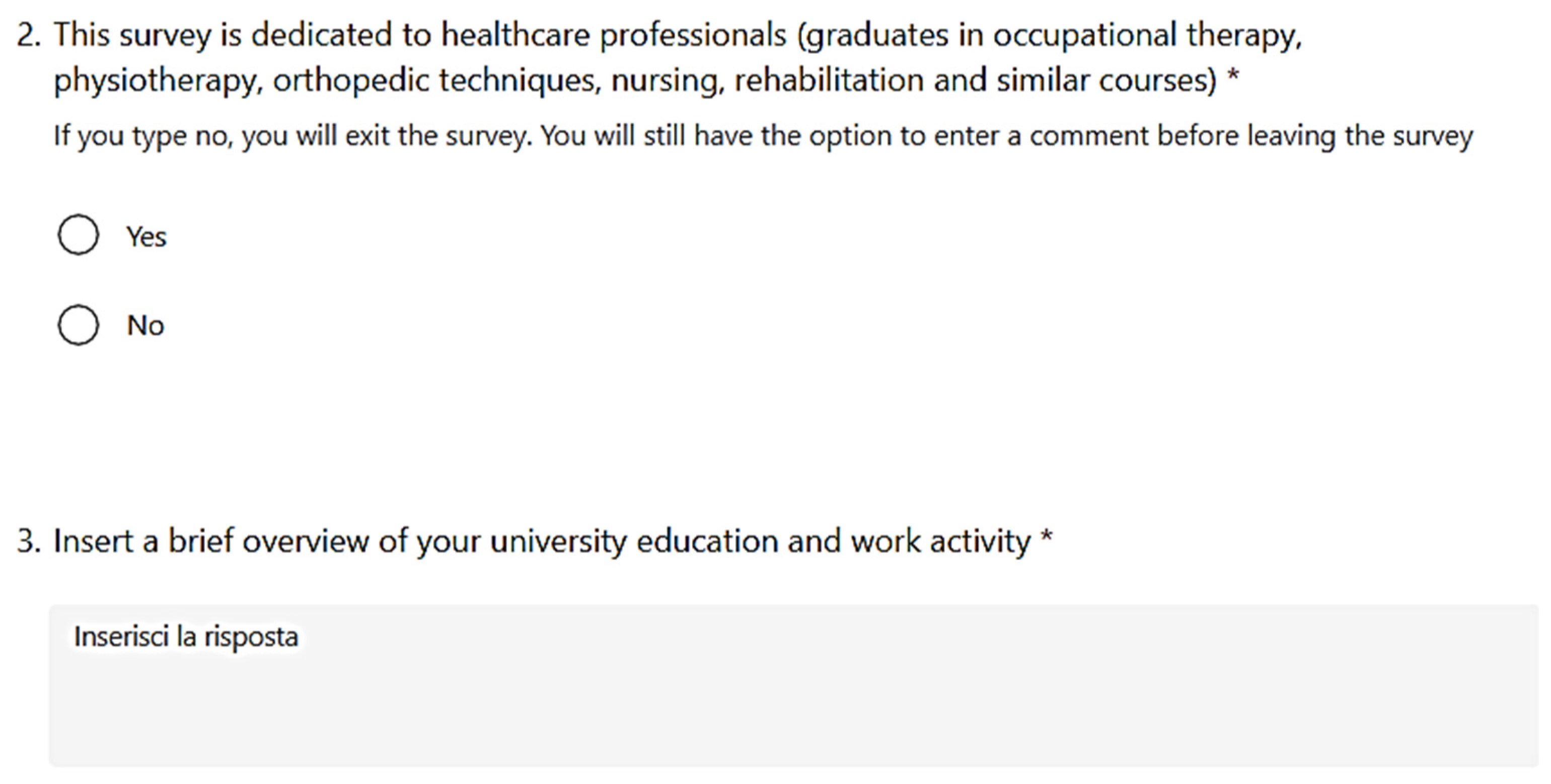Click the number '2.' question marker
The width and height of the screenshot is (1551, 784).
pyautogui.click(x=29, y=35)
